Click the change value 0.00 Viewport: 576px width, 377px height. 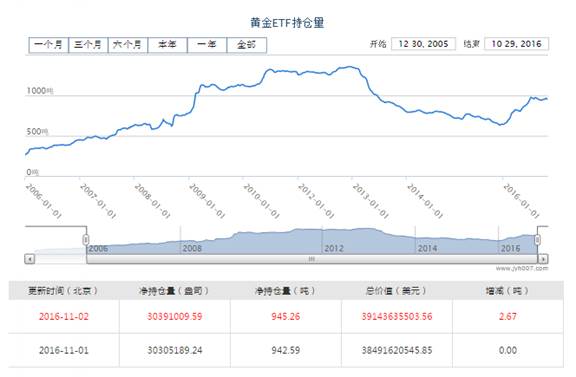(x=507, y=350)
